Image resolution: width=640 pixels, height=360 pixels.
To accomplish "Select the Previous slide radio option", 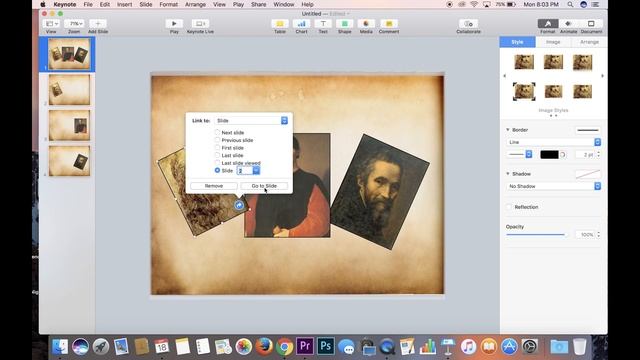I will click(x=217, y=140).
